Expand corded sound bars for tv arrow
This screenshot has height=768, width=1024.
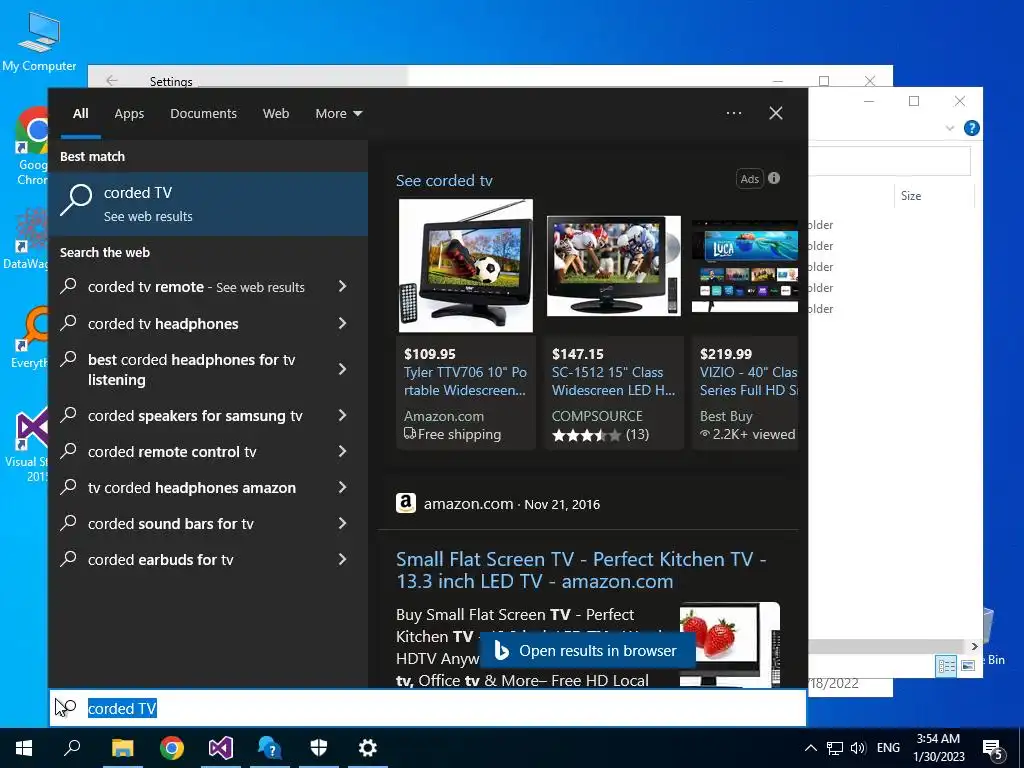pos(342,523)
